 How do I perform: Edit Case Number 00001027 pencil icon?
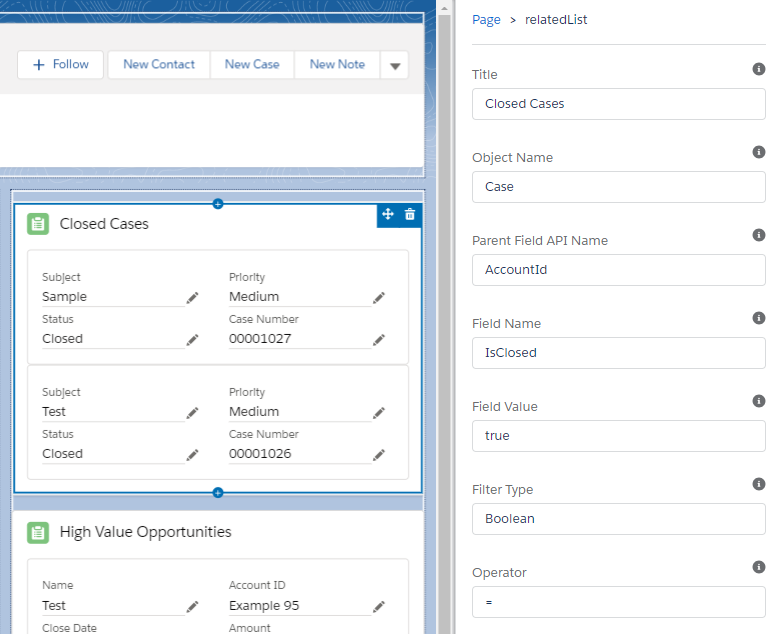point(379,340)
